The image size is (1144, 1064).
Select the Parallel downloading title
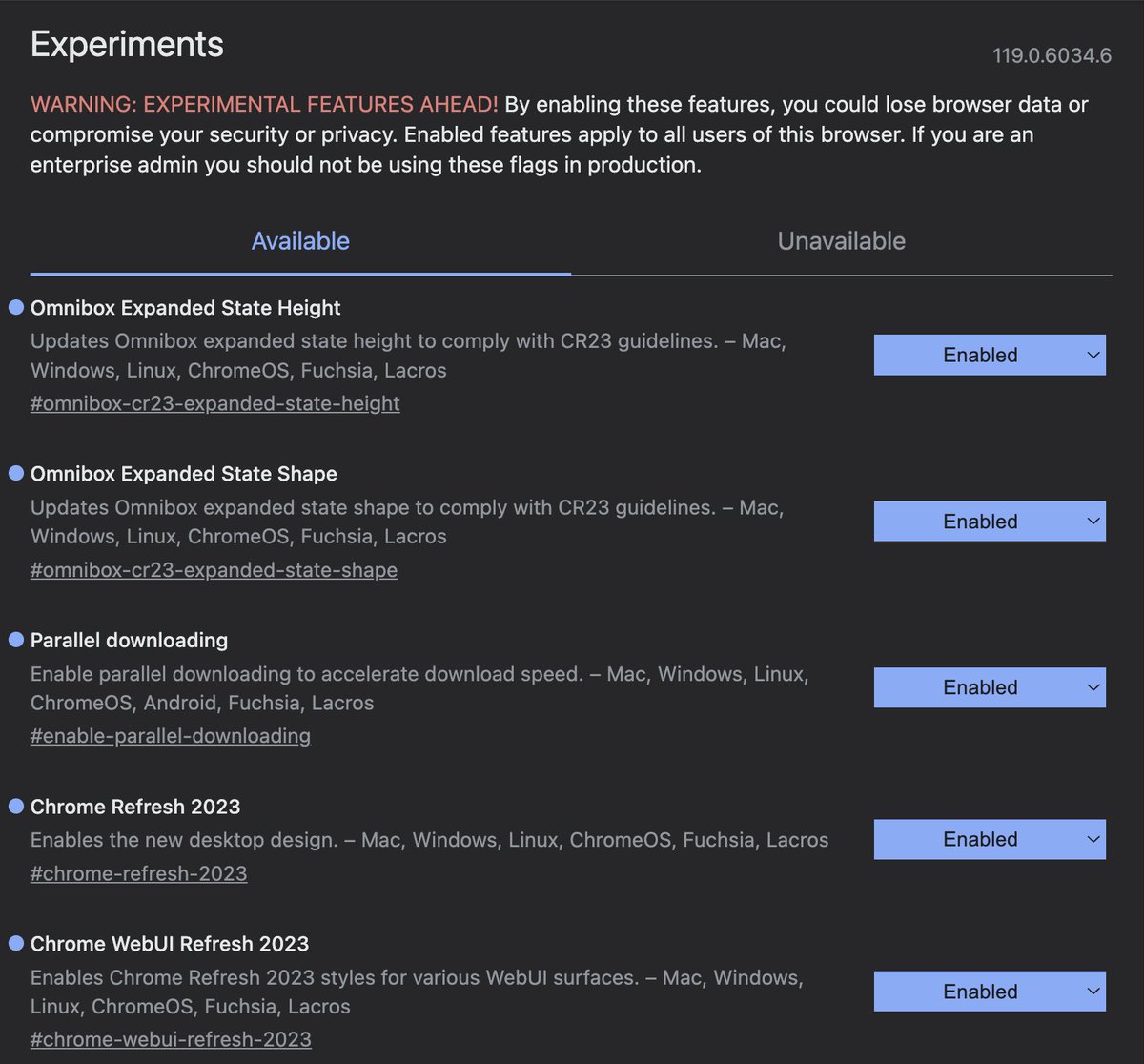(x=130, y=641)
